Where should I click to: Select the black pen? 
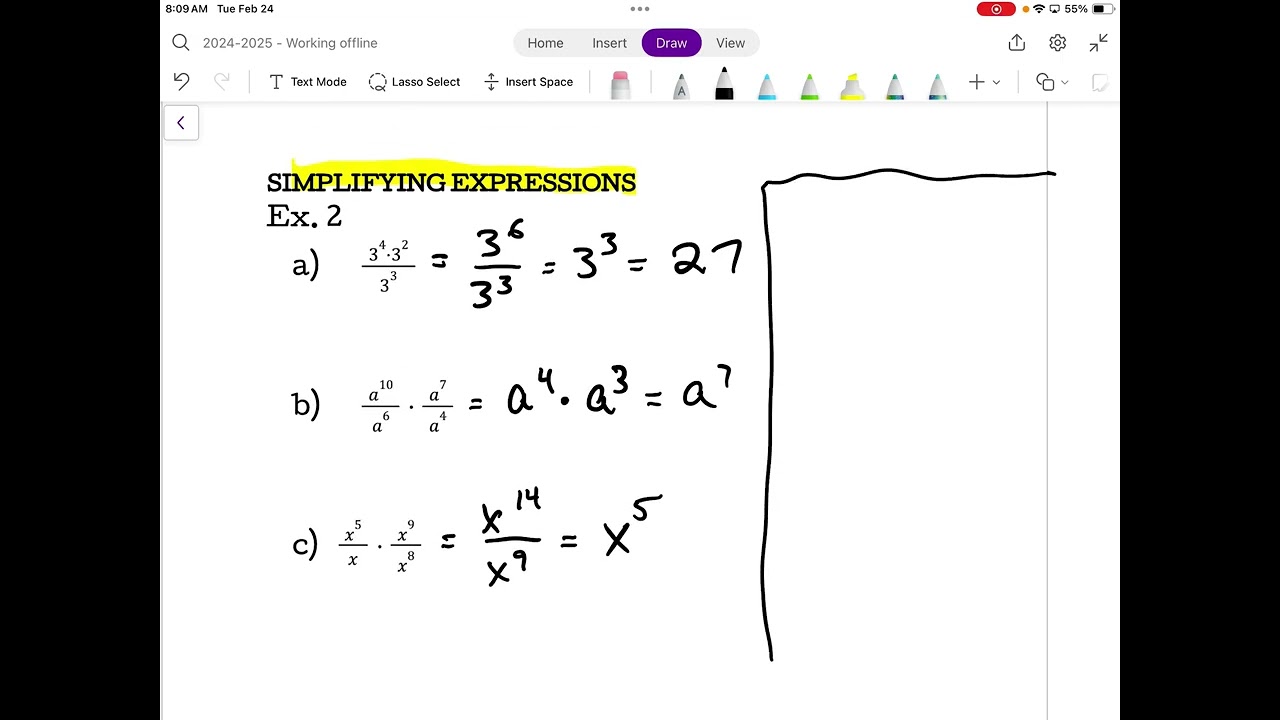tap(724, 83)
